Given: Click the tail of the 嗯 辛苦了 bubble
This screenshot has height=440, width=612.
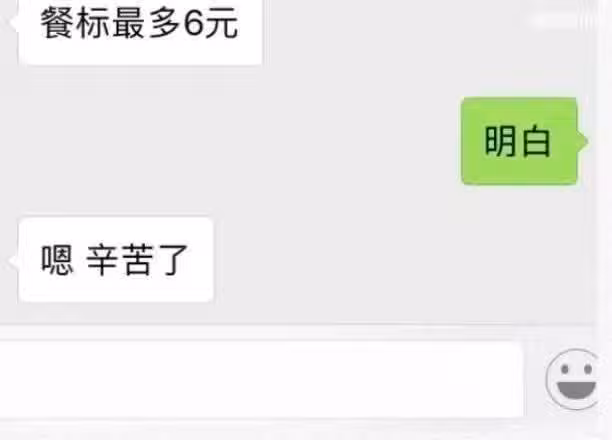Looking at the screenshot, I should pyautogui.click(x=14, y=260).
